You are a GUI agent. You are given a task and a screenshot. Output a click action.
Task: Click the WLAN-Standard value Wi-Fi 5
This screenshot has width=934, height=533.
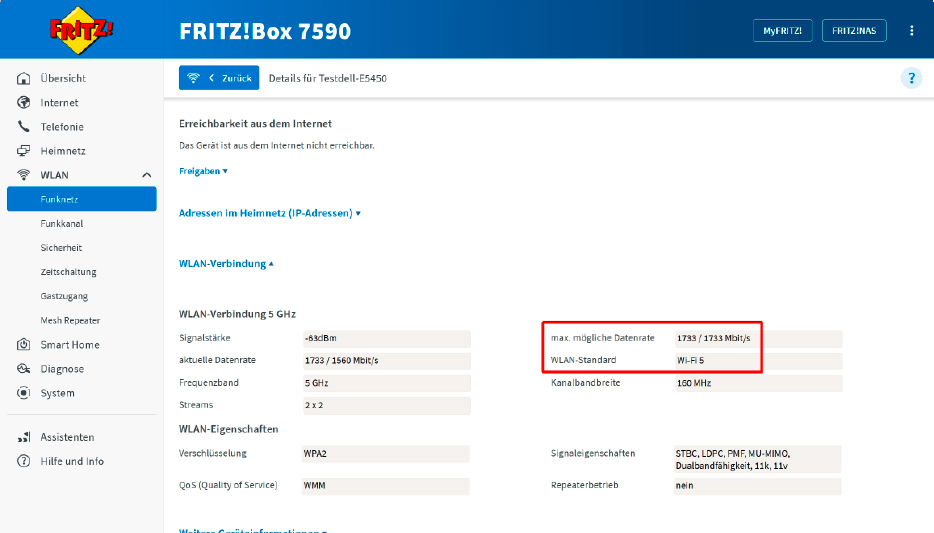(x=758, y=360)
